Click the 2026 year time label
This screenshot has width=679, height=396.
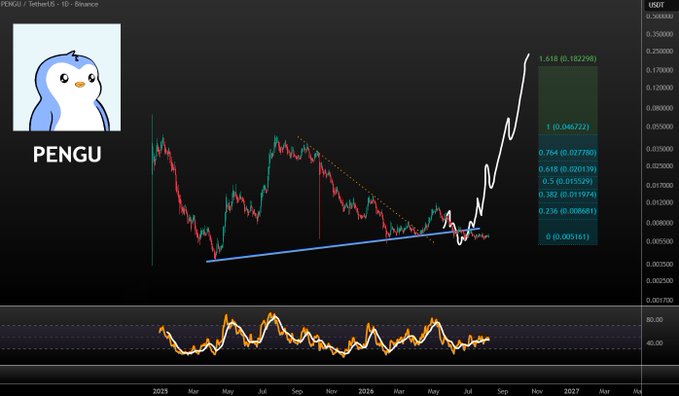366,391
